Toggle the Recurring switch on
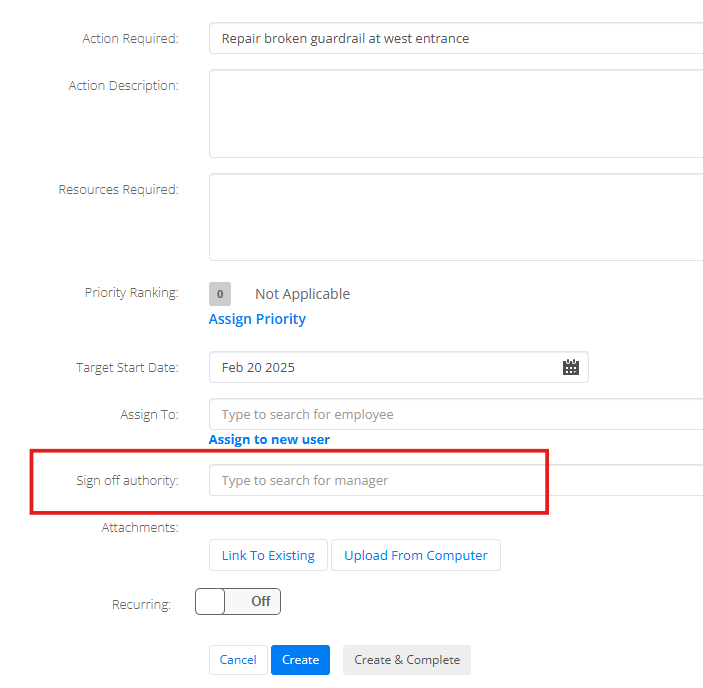Image resolution: width=703 pixels, height=688 pixels. coord(238,601)
